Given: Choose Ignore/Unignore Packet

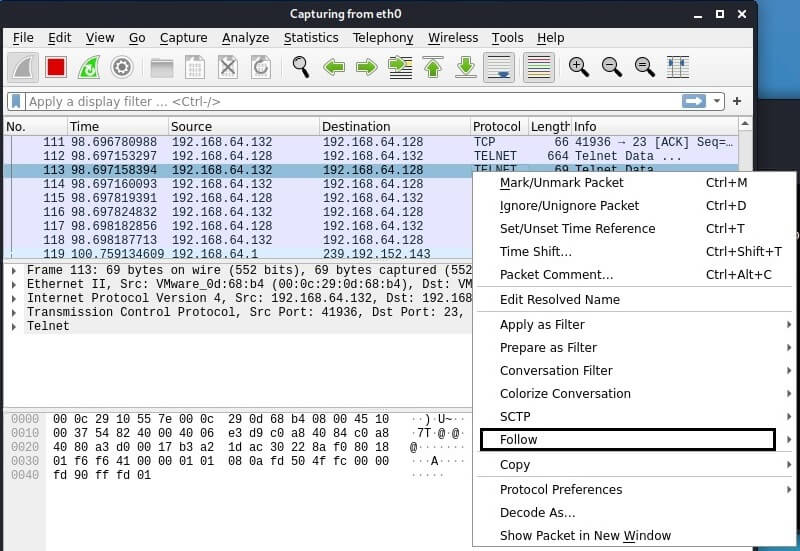Looking at the screenshot, I should click(x=634, y=206).
